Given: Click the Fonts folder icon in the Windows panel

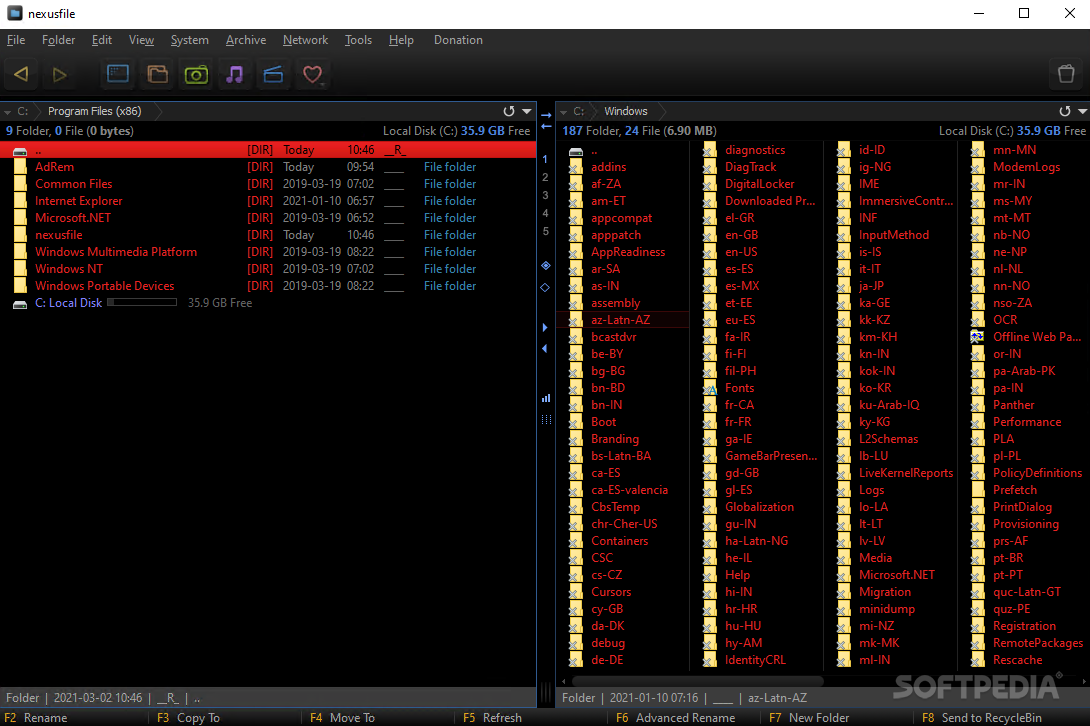Looking at the screenshot, I should [x=710, y=388].
